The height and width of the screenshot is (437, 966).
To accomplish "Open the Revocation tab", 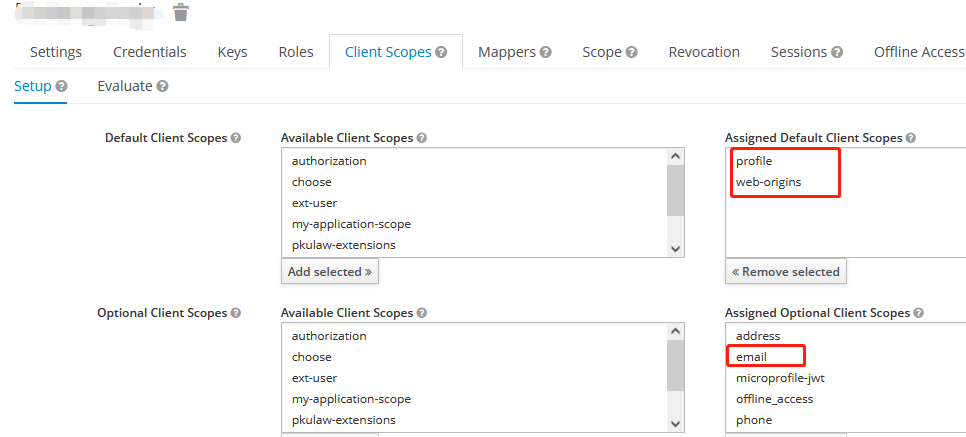I will click(704, 52).
